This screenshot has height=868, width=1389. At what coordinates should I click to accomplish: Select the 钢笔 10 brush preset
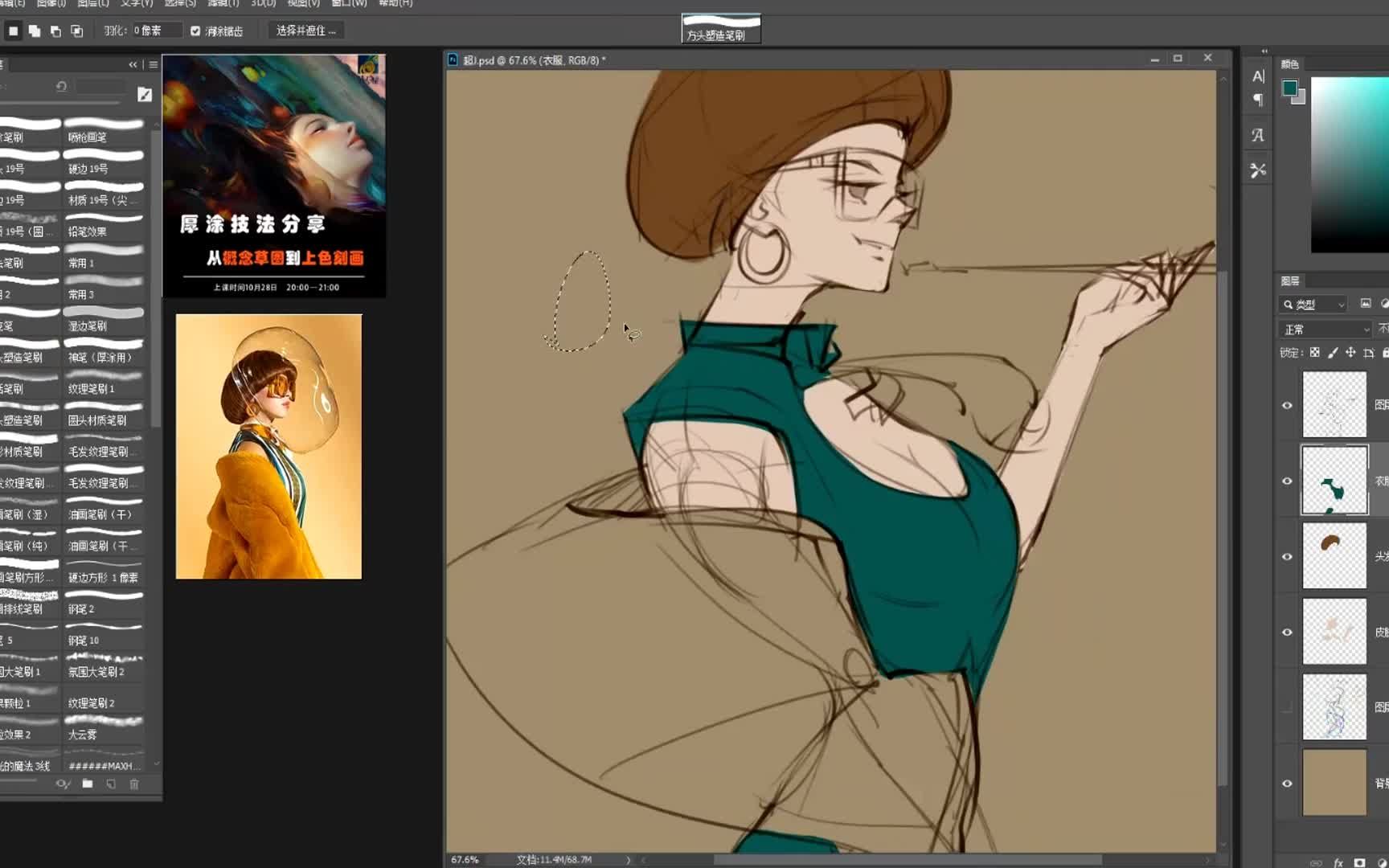coord(104,633)
